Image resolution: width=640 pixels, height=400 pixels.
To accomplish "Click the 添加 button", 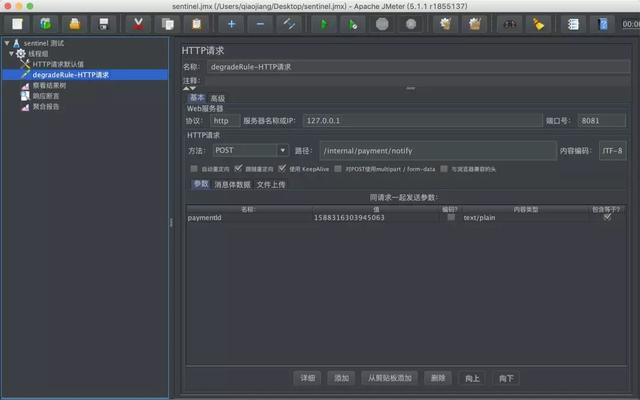I will point(341,378).
